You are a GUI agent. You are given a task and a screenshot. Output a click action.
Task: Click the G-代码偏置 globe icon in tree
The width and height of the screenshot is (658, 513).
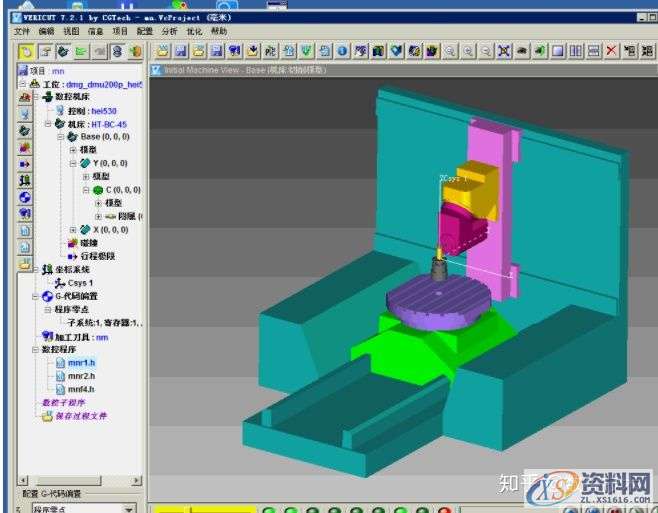pos(48,297)
